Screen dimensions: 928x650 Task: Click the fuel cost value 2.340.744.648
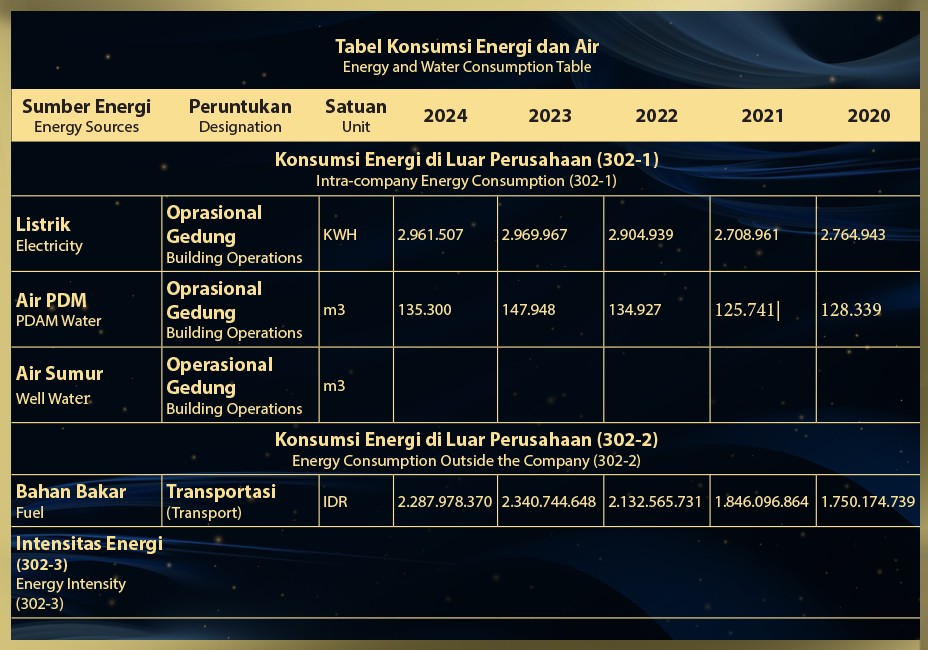[x=549, y=502]
